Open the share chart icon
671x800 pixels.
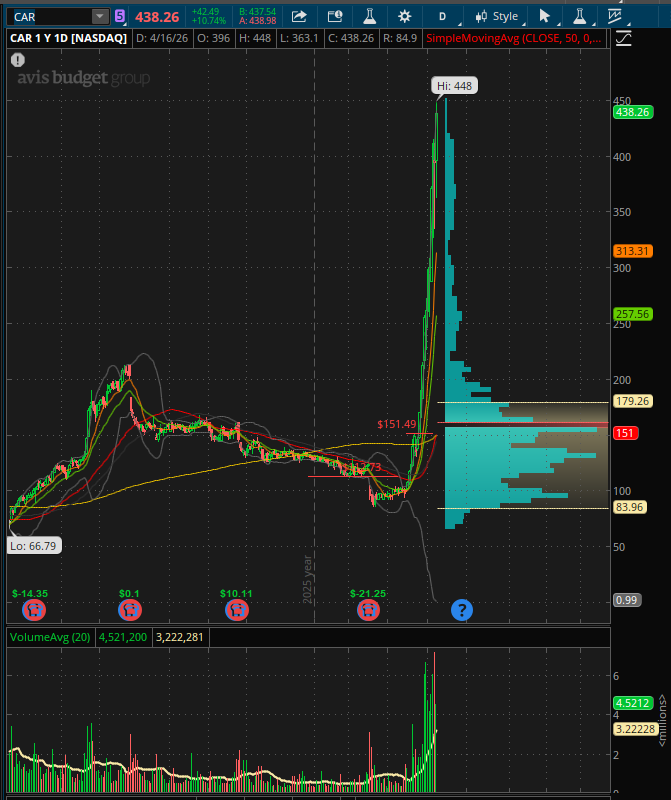click(299, 16)
